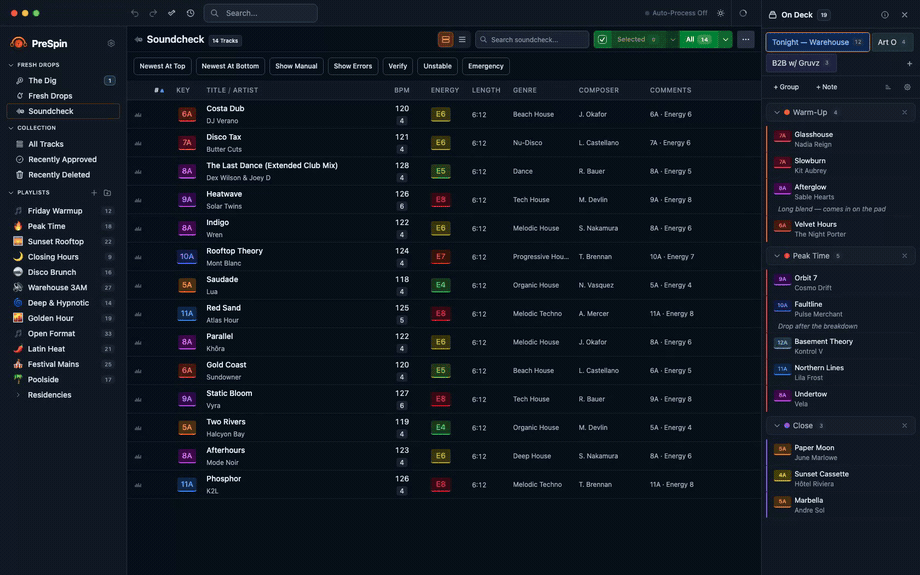Open the history clock icon
The image size is (920, 575).
190,13
